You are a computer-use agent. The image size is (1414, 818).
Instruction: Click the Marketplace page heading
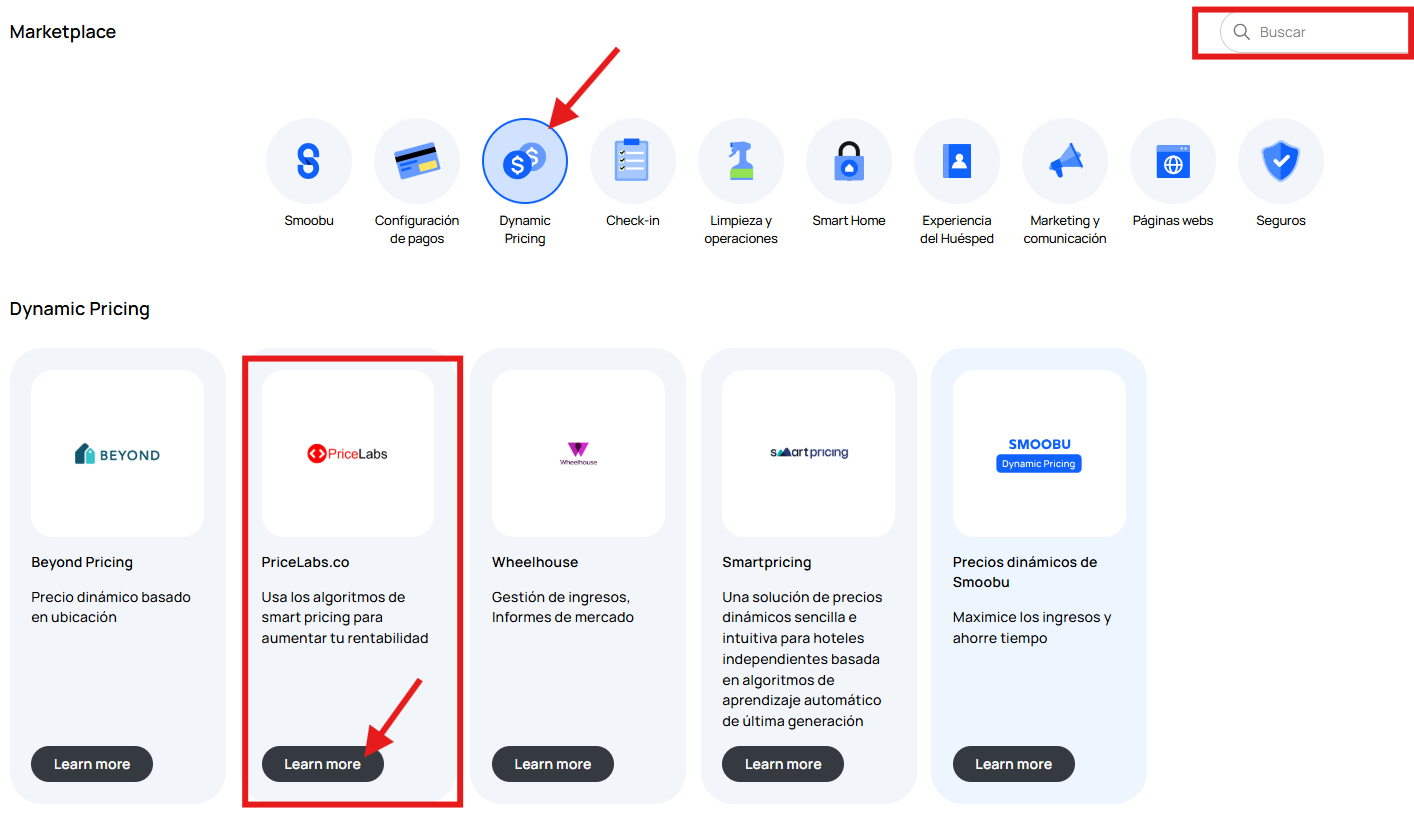63,32
